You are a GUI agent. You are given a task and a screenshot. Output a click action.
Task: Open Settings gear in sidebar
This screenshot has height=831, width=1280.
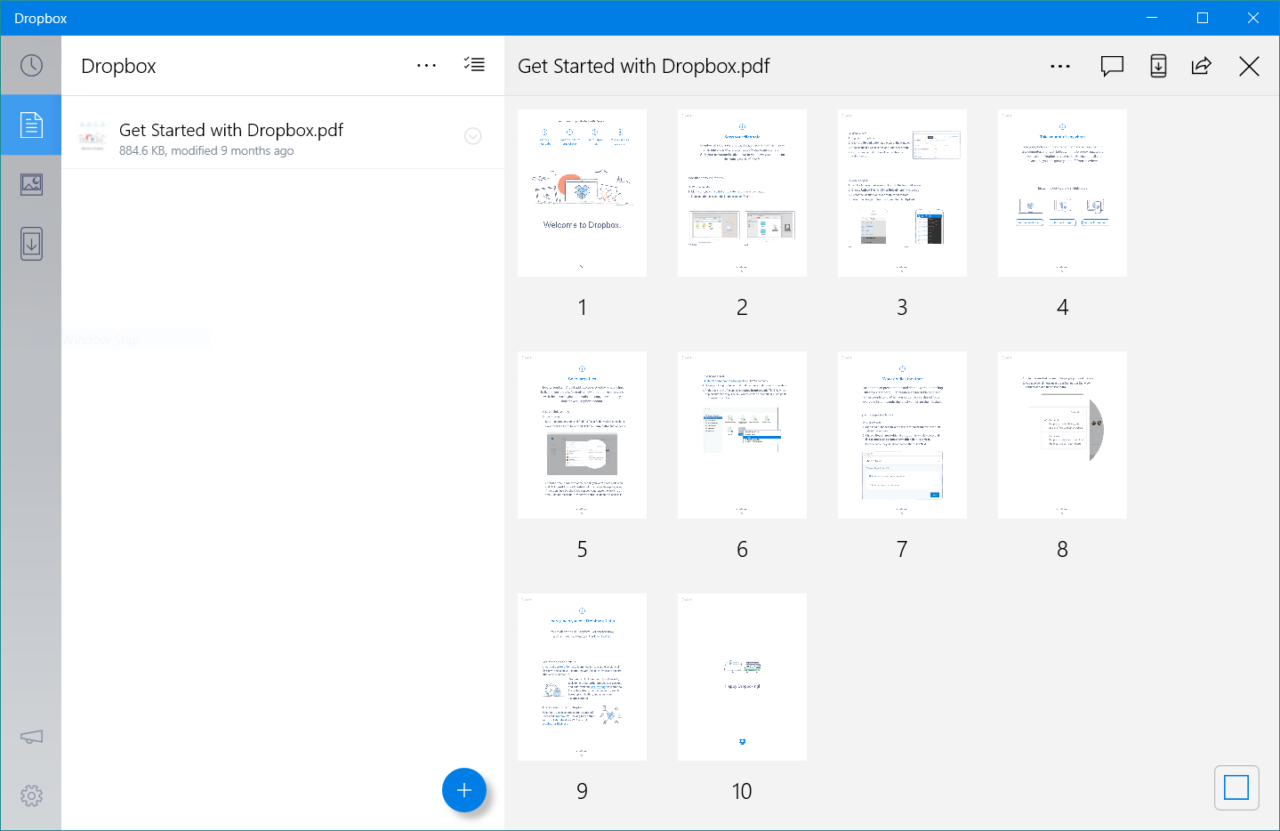point(31,796)
